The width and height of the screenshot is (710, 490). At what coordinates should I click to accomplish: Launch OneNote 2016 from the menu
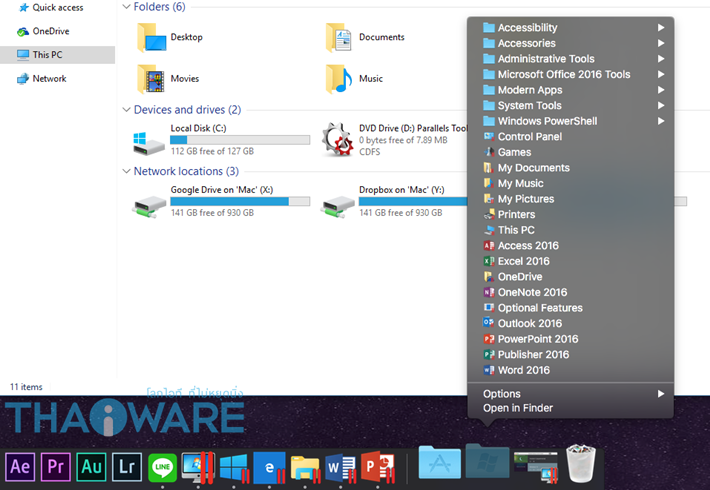click(x=571, y=293)
